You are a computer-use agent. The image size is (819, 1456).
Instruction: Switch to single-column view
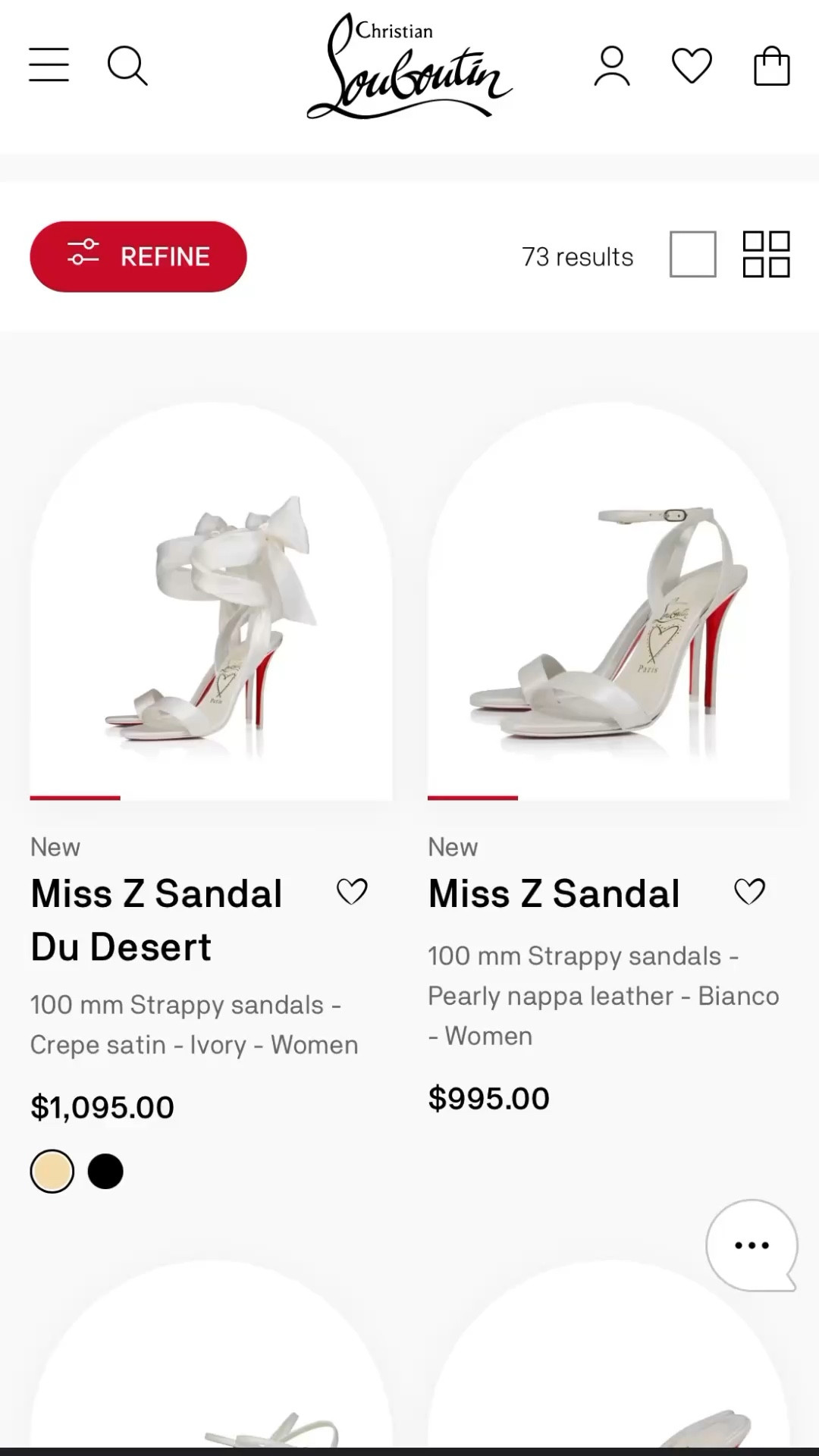coord(692,255)
